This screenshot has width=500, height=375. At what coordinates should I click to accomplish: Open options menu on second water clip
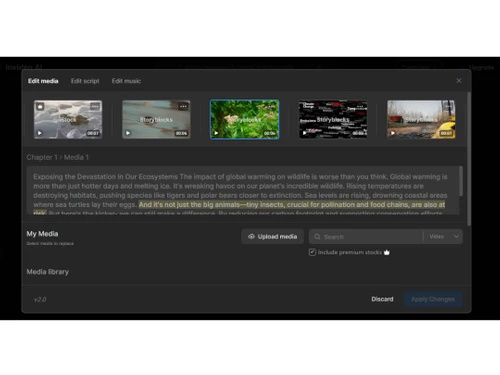tap(183, 106)
